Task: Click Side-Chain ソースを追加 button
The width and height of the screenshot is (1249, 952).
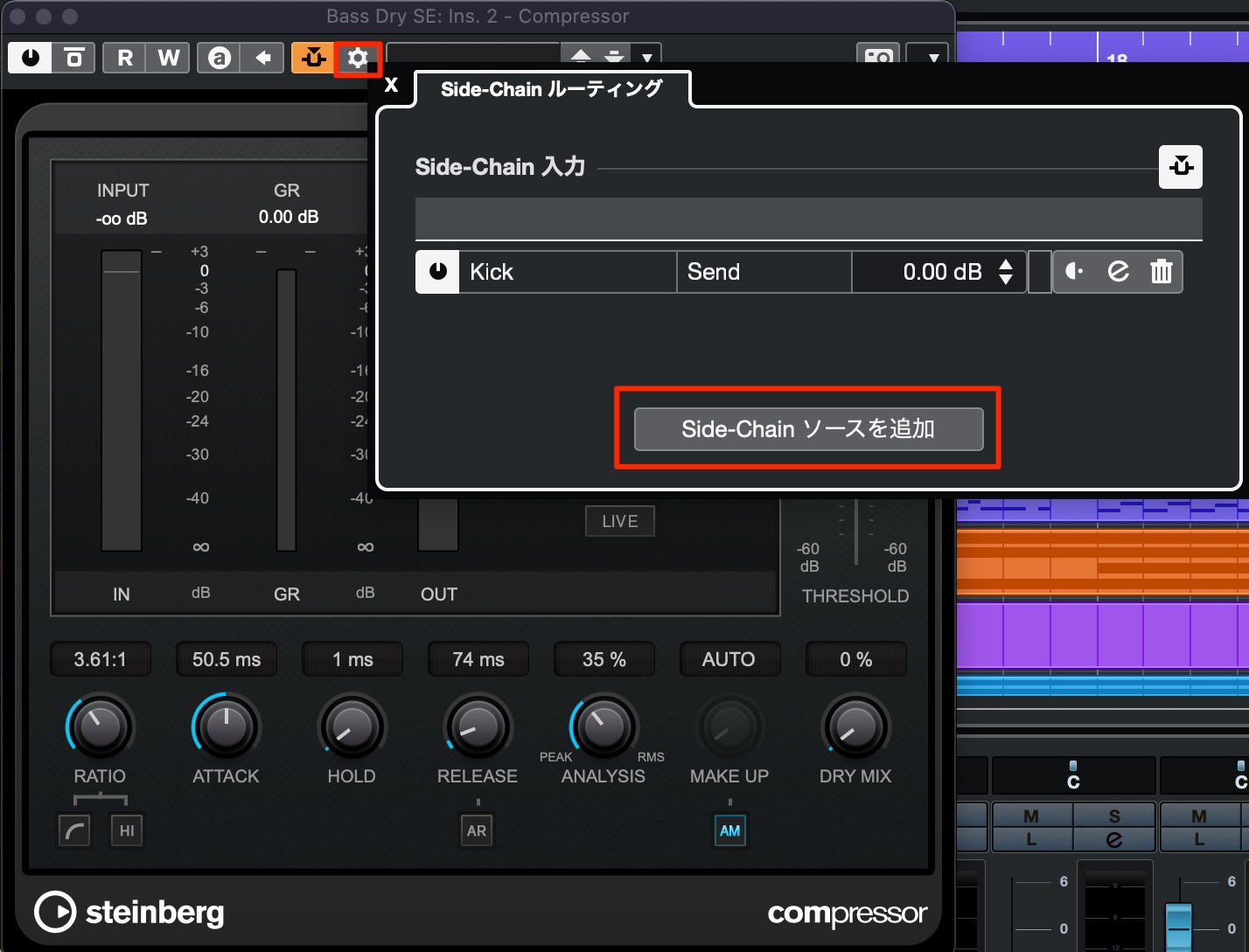Action: coord(809,429)
